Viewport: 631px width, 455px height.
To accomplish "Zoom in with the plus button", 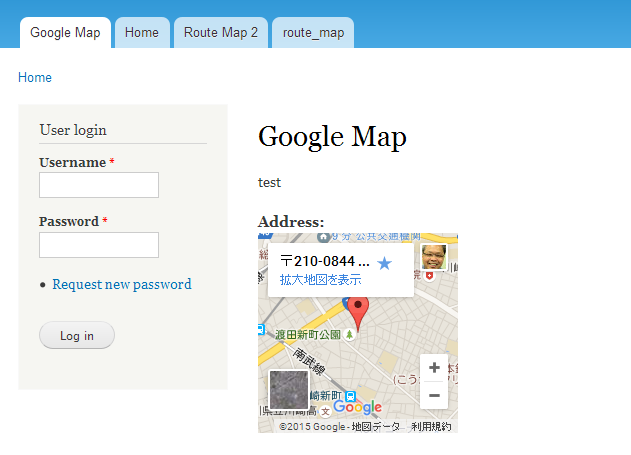I will point(434,367).
